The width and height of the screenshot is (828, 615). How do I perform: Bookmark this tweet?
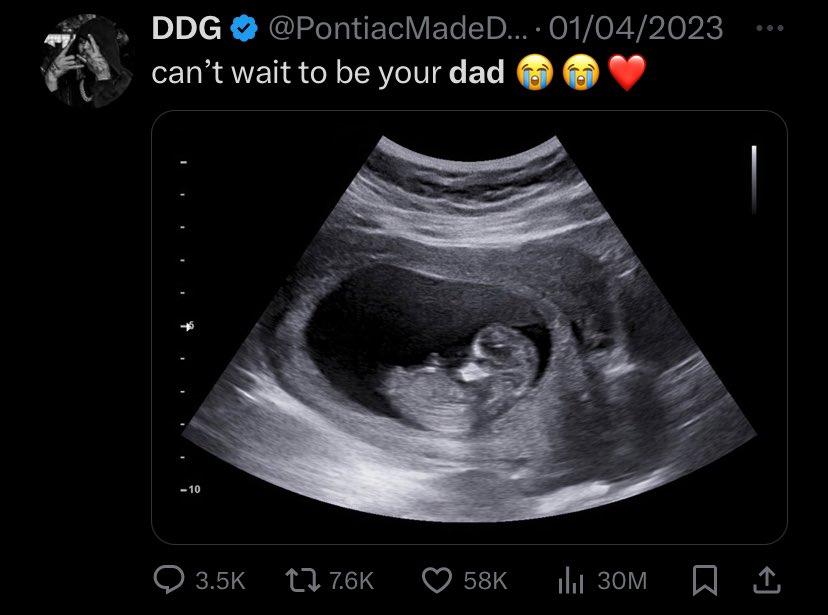705,580
